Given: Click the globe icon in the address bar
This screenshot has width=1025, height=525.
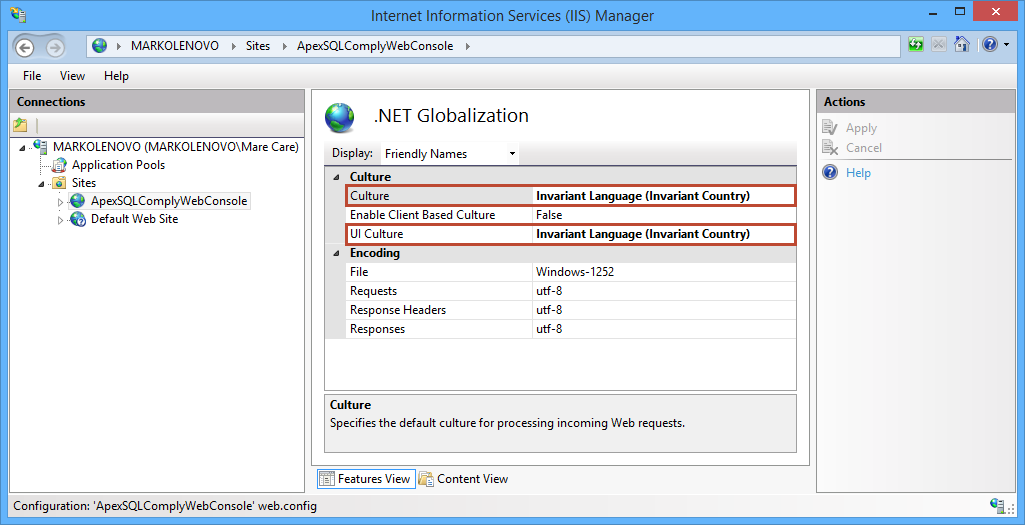Looking at the screenshot, I should [99, 46].
